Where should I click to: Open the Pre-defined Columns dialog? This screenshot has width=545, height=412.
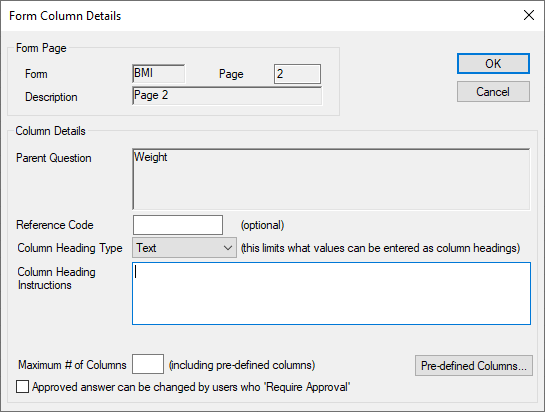474,366
